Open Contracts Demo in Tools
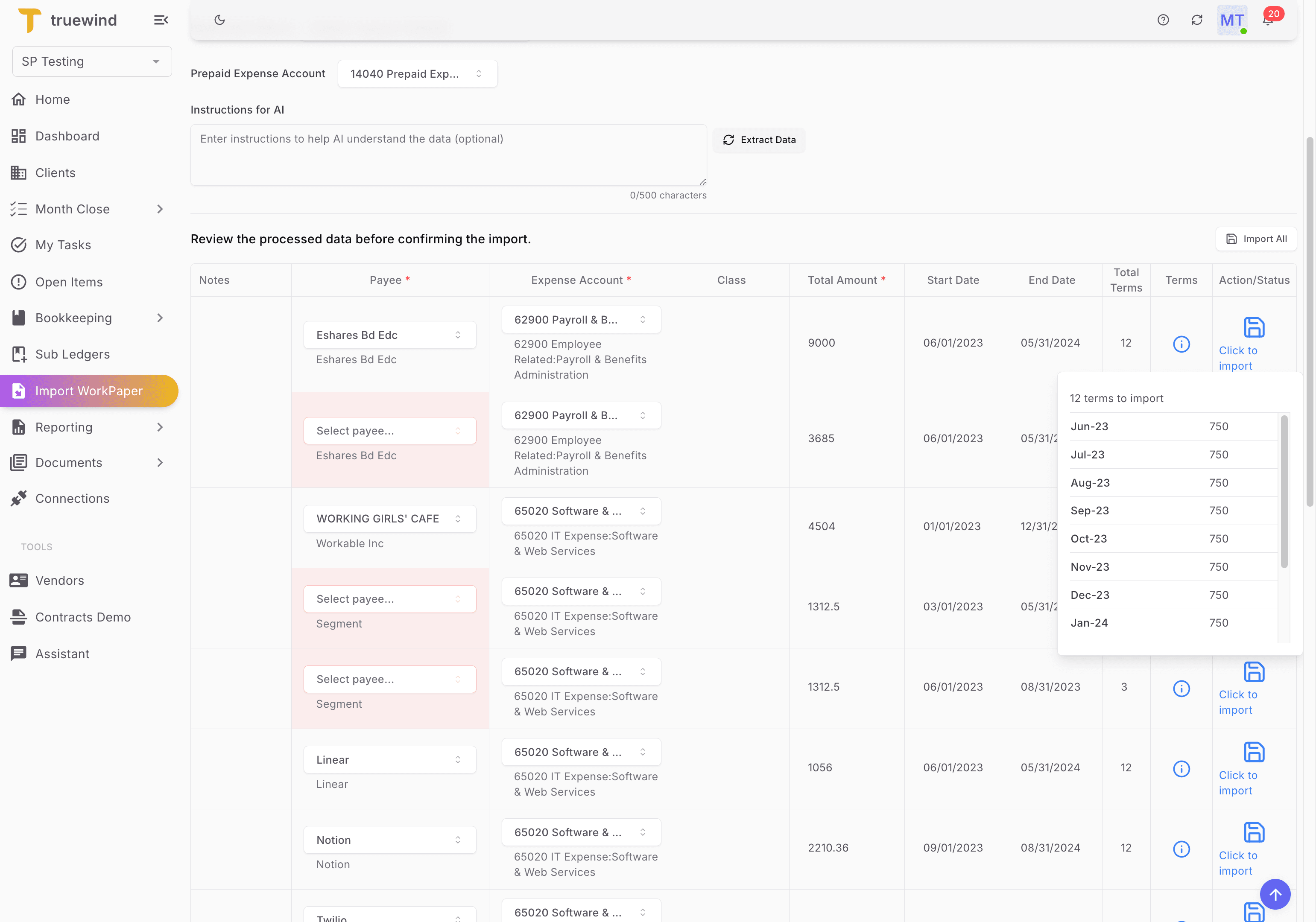This screenshot has height=922, width=1316. click(83, 617)
